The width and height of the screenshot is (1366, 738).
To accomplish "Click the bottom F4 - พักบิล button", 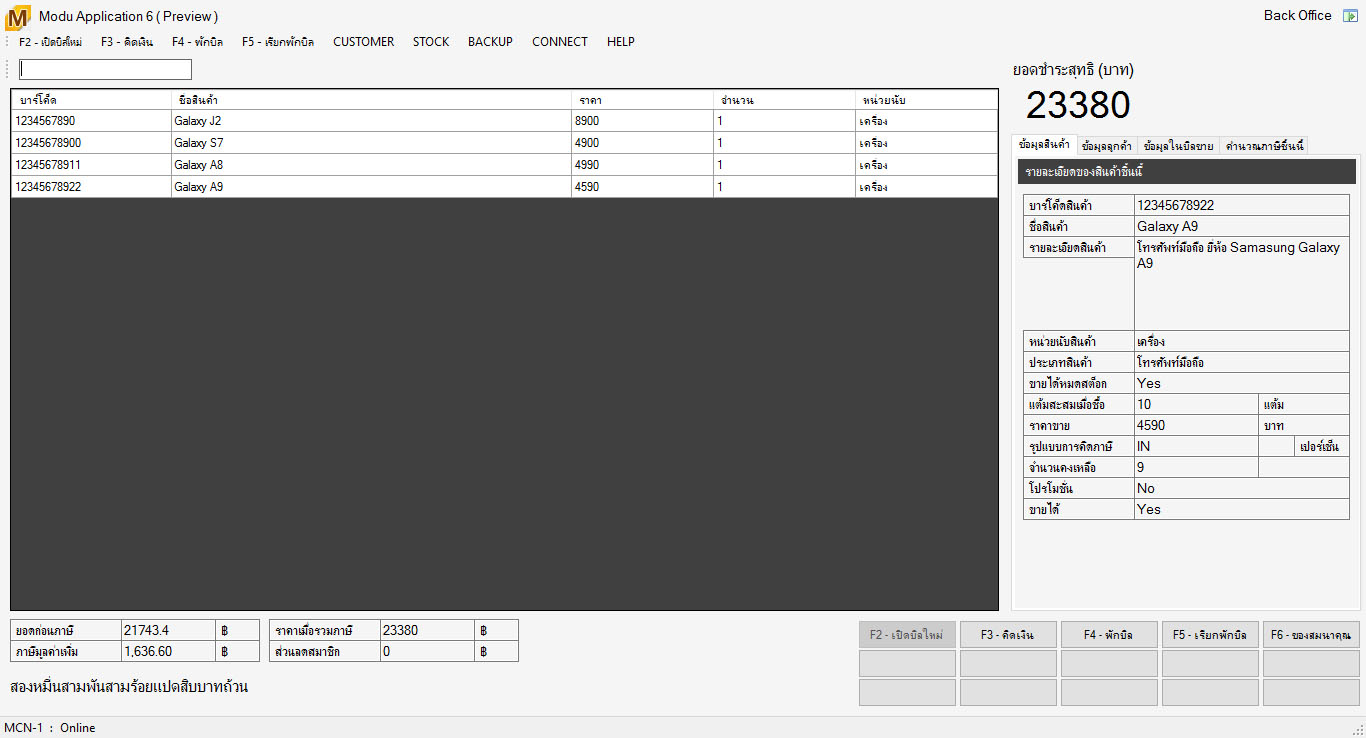I will 1109,635.
